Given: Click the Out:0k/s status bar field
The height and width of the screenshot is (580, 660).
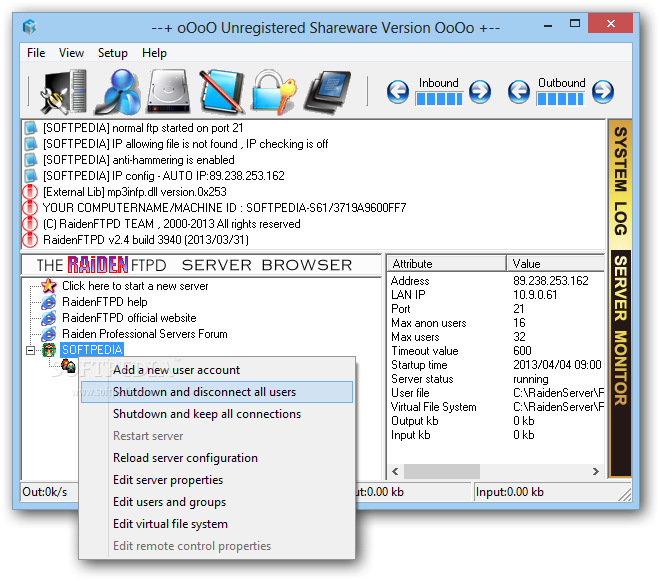Looking at the screenshot, I should coord(49,492).
